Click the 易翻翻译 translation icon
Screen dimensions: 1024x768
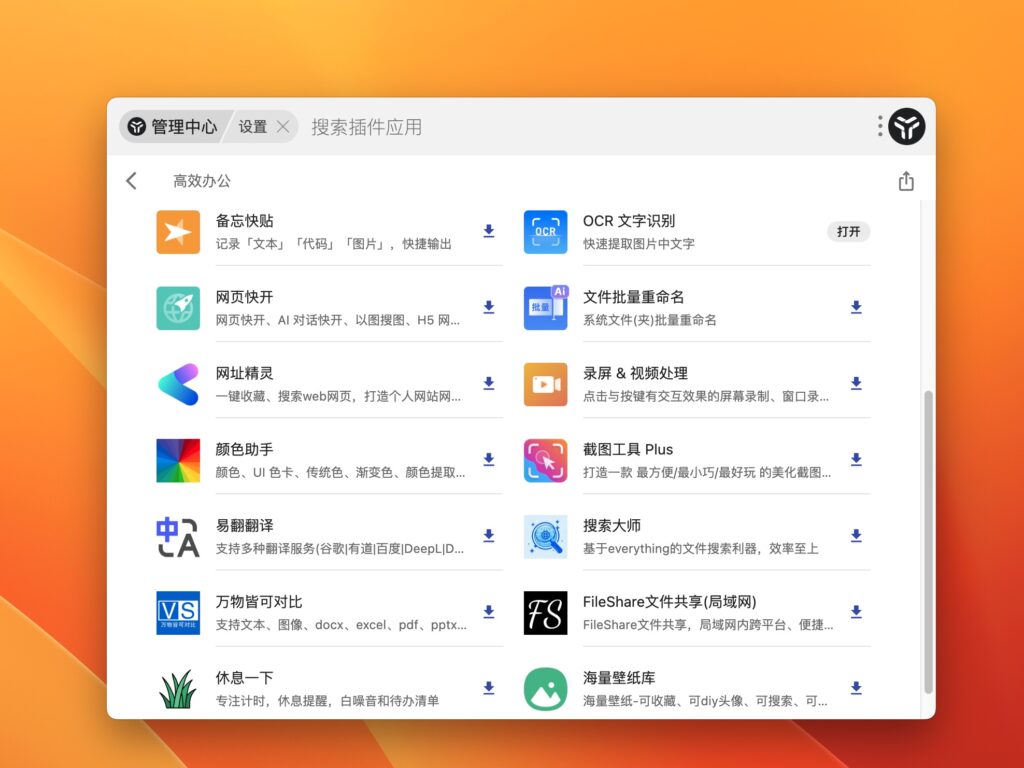pyautogui.click(x=177, y=537)
